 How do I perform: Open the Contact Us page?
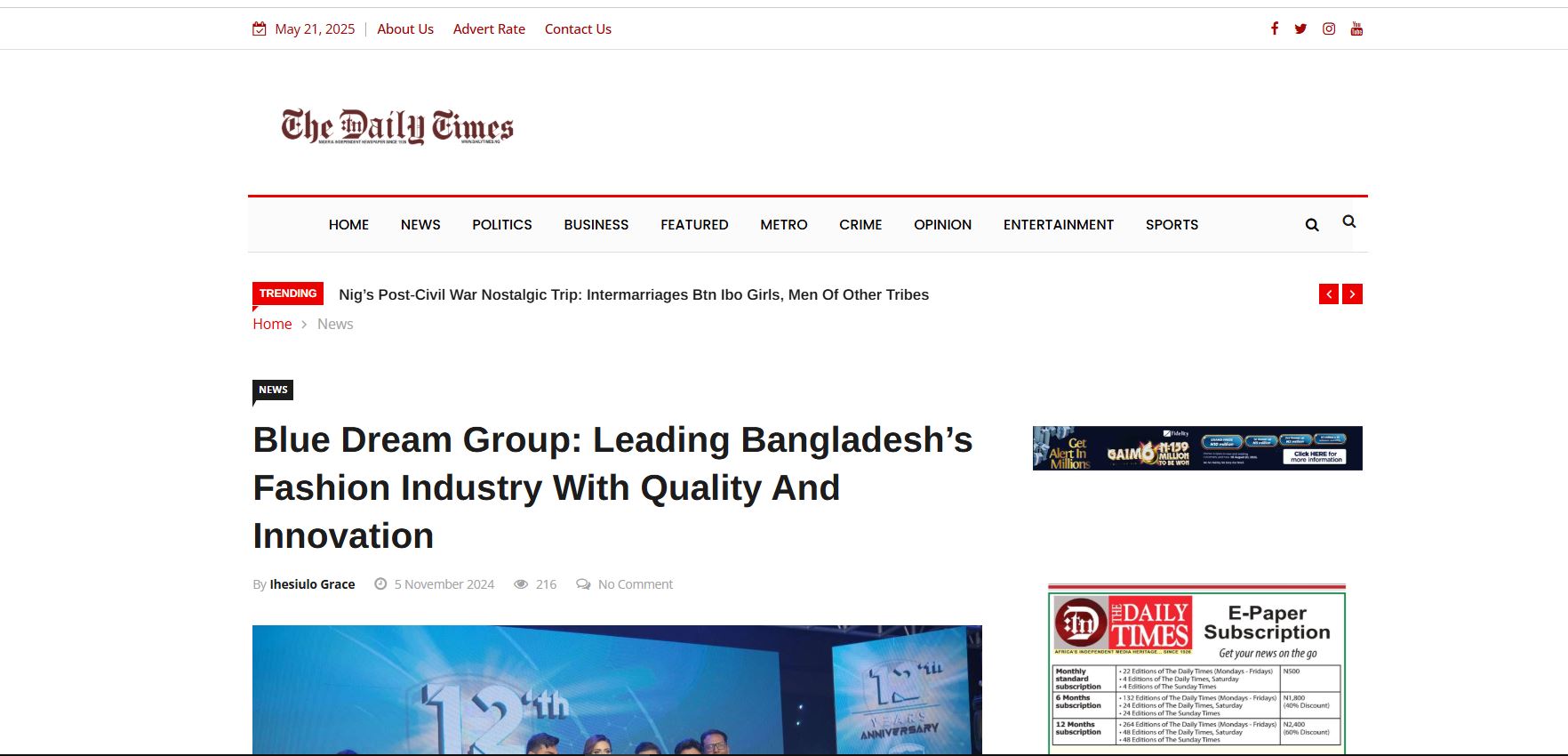click(x=578, y=29)
